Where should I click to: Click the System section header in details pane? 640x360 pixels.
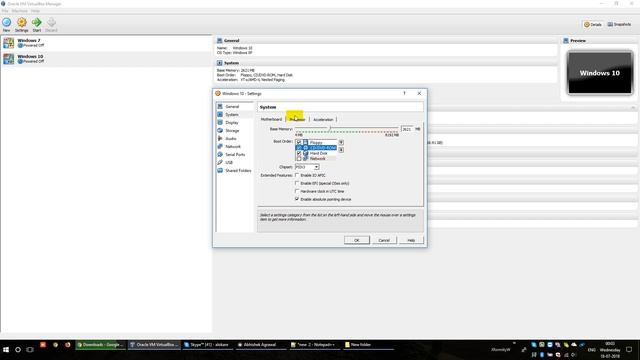(386, 63)
